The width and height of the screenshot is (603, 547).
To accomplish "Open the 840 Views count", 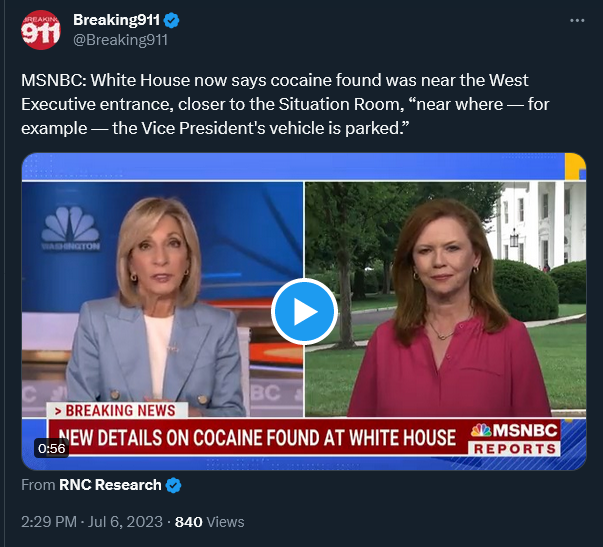I will click(210, 522).
